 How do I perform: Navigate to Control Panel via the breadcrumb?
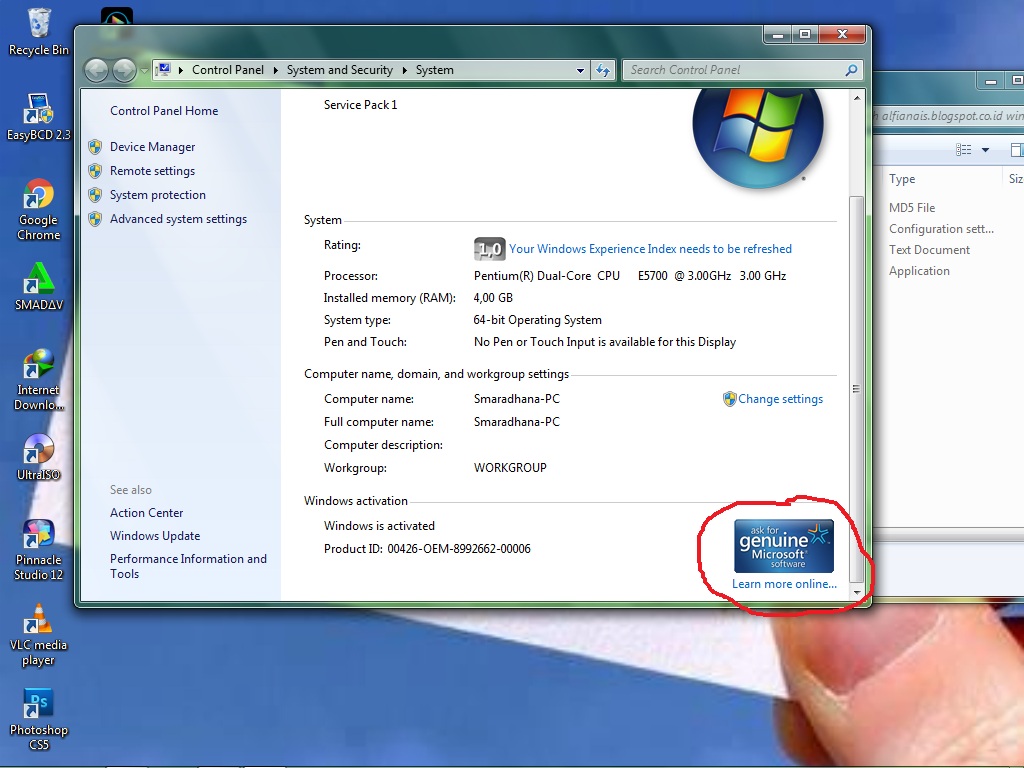click(228, 70)
